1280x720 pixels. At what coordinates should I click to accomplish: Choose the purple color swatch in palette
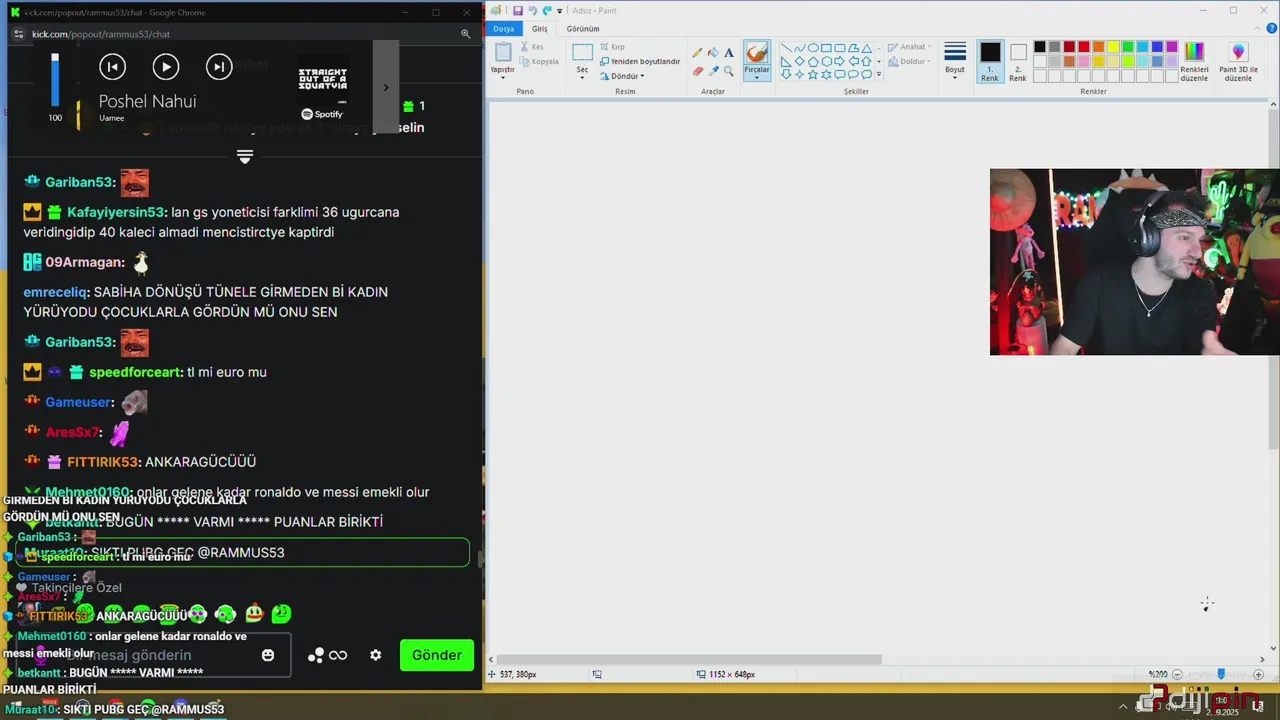coord(1171,47)
